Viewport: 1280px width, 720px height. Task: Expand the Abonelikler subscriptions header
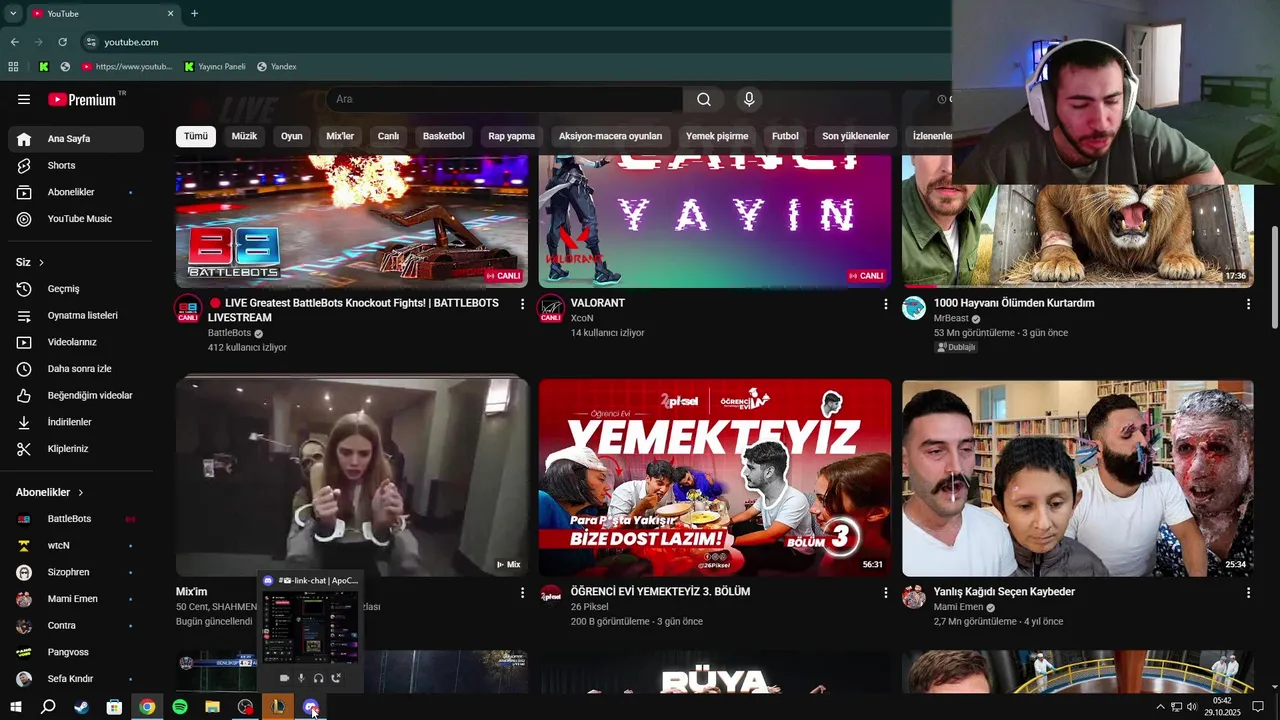pyautogui.click(x=50, y=492)
